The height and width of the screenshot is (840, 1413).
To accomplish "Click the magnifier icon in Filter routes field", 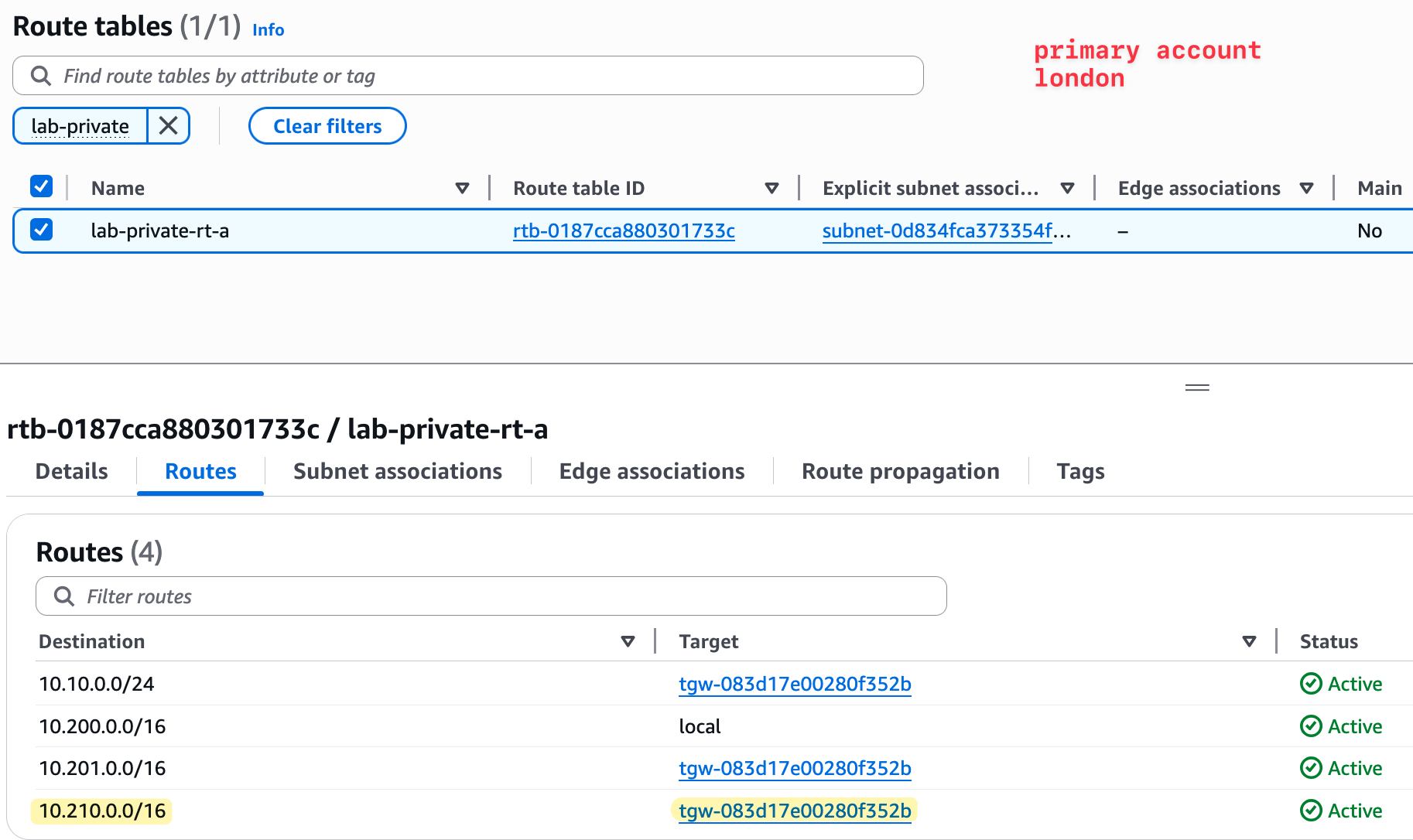I will [63, 596].
